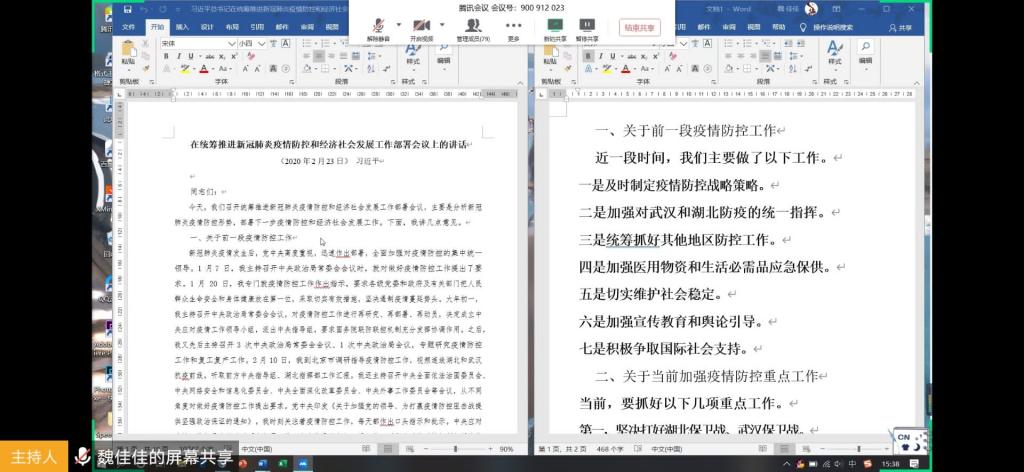Pause screen sharing
Viewport: 1024px width, 472px height.
(587, 24)
